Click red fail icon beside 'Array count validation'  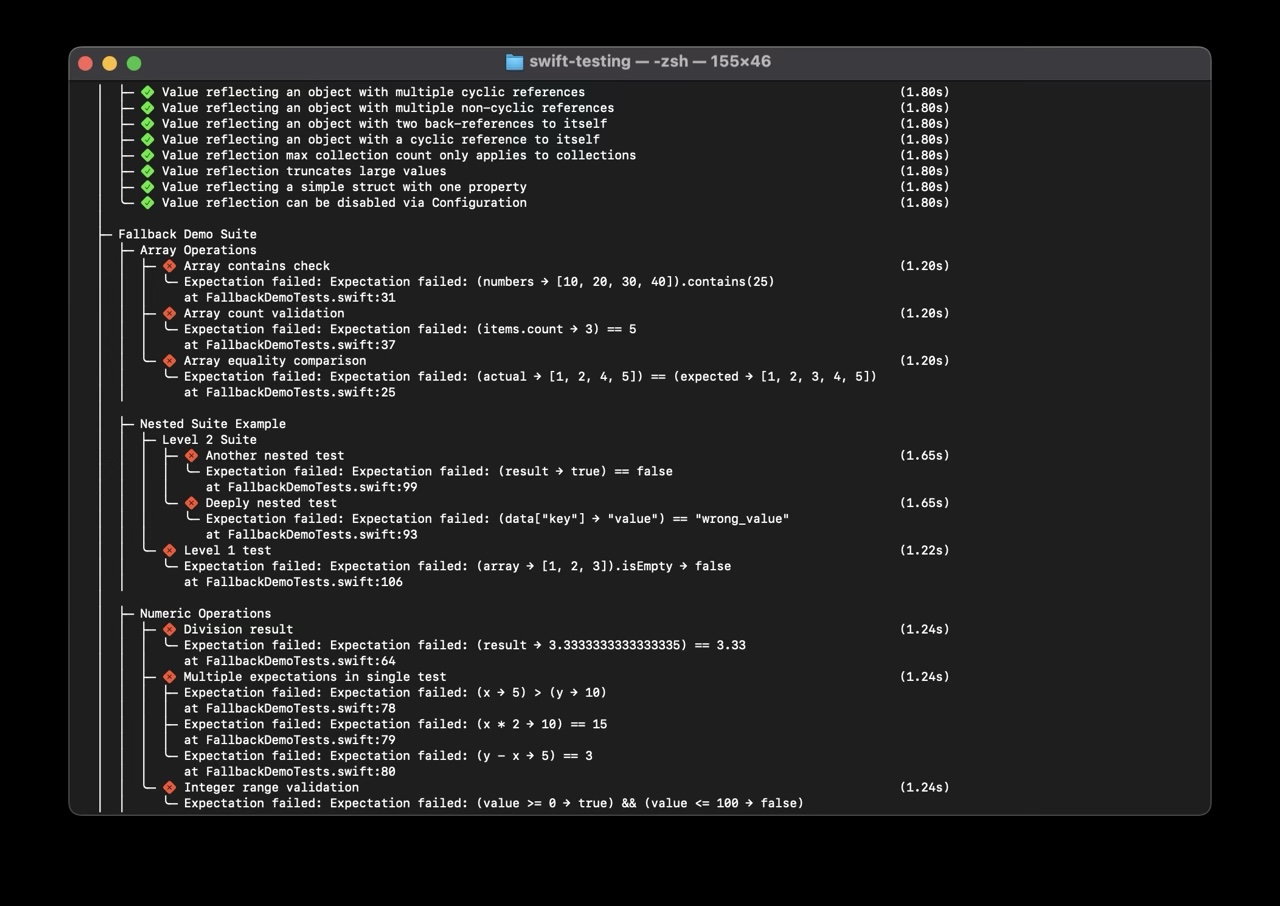click(x=170, y=314)
